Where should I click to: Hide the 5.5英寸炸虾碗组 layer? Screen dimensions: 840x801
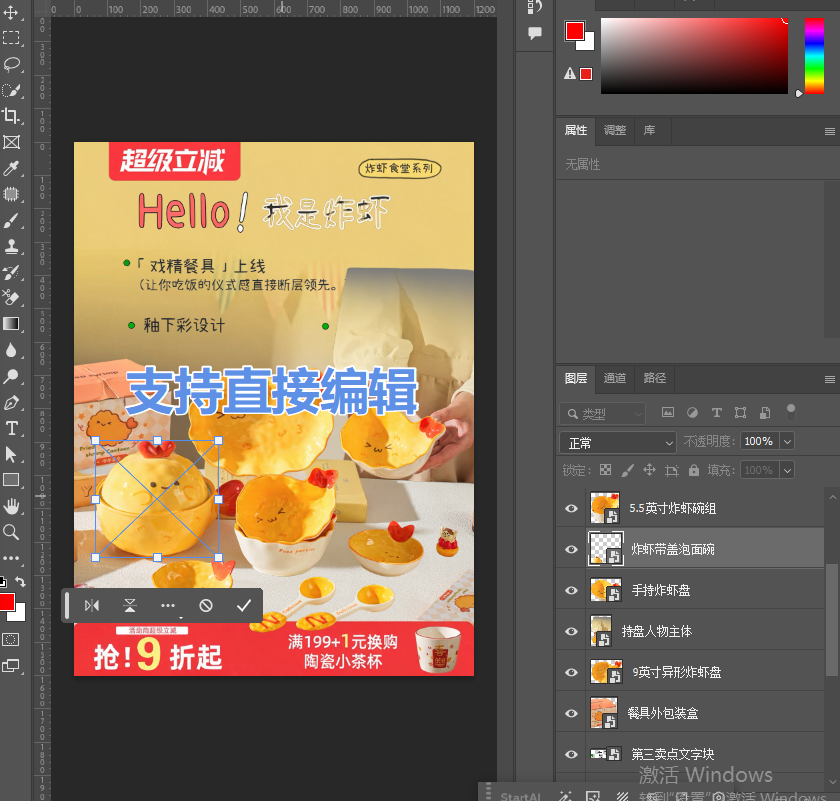pyautogui.click(x=572, y=508)
